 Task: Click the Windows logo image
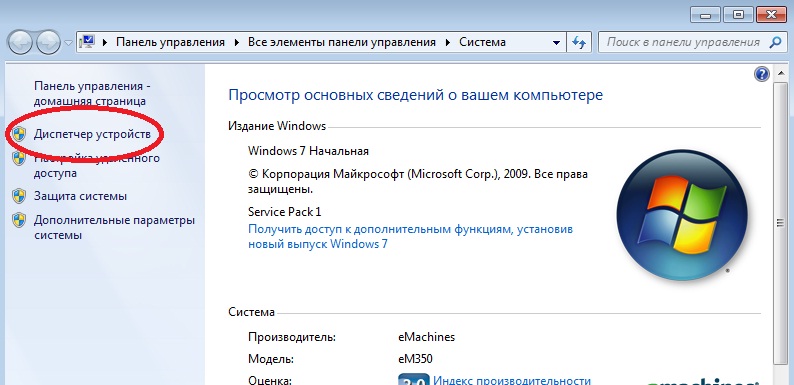pyautogui.click(x=682, y=215)
